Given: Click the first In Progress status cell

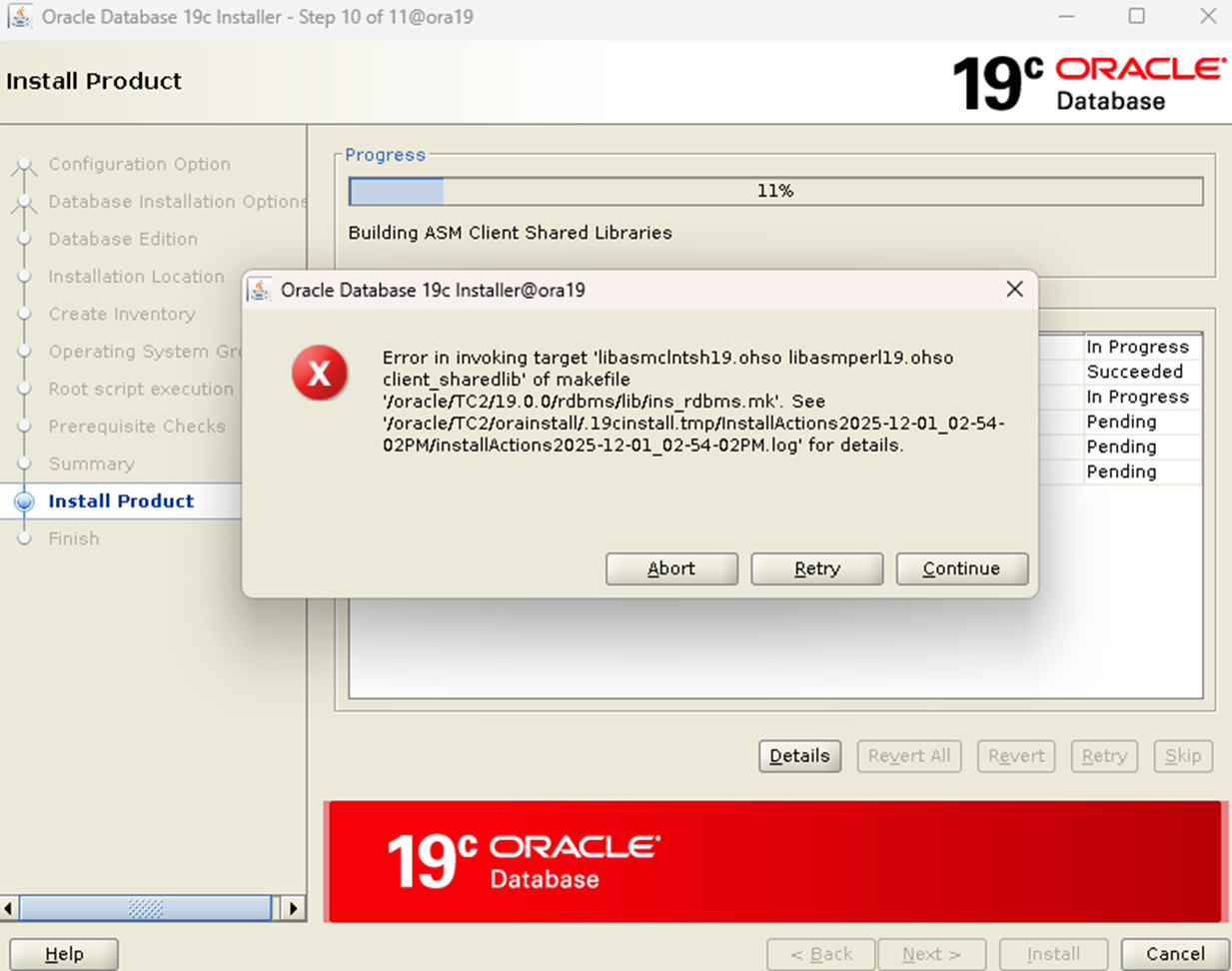Looking at the screenshot, I should coord(1142,347).
